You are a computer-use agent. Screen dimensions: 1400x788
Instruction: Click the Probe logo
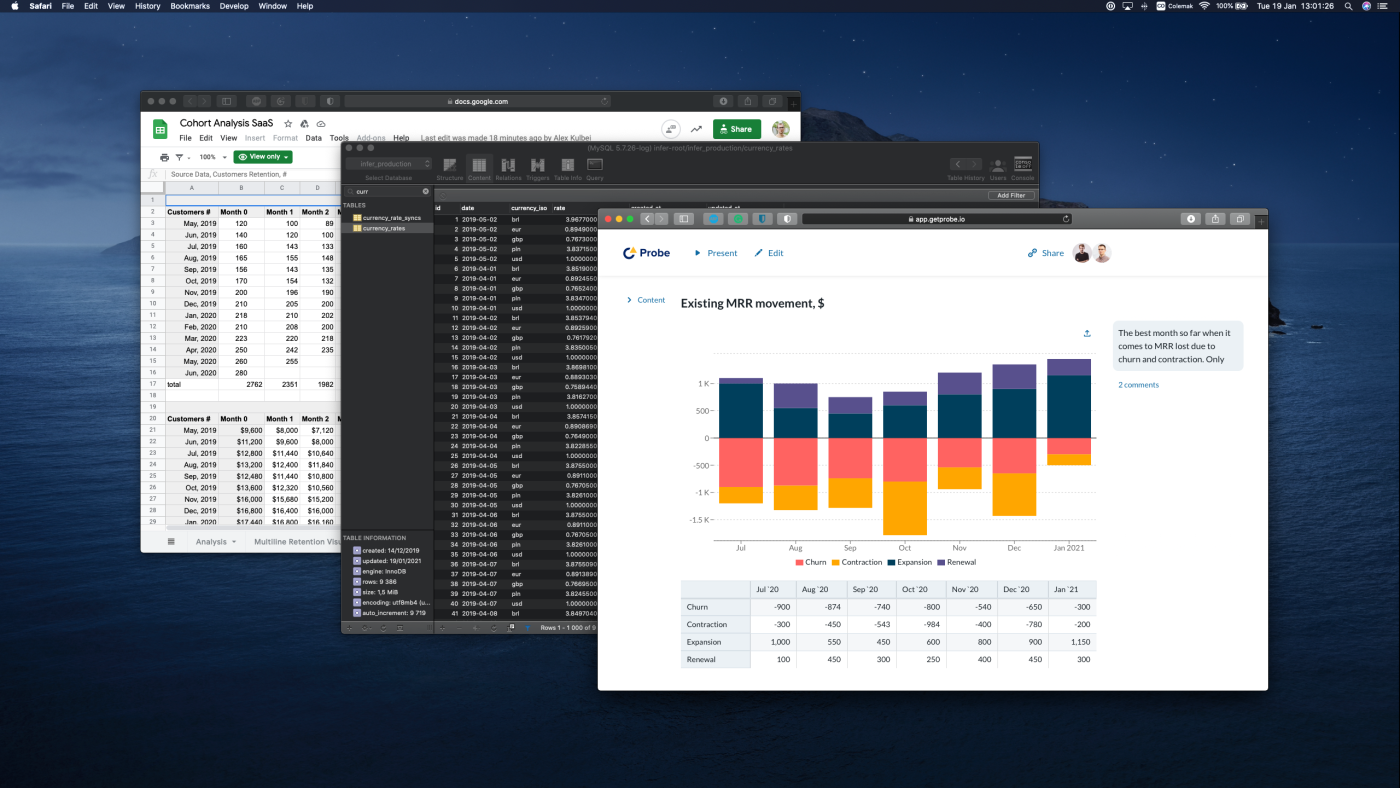[x=646, y=253]
